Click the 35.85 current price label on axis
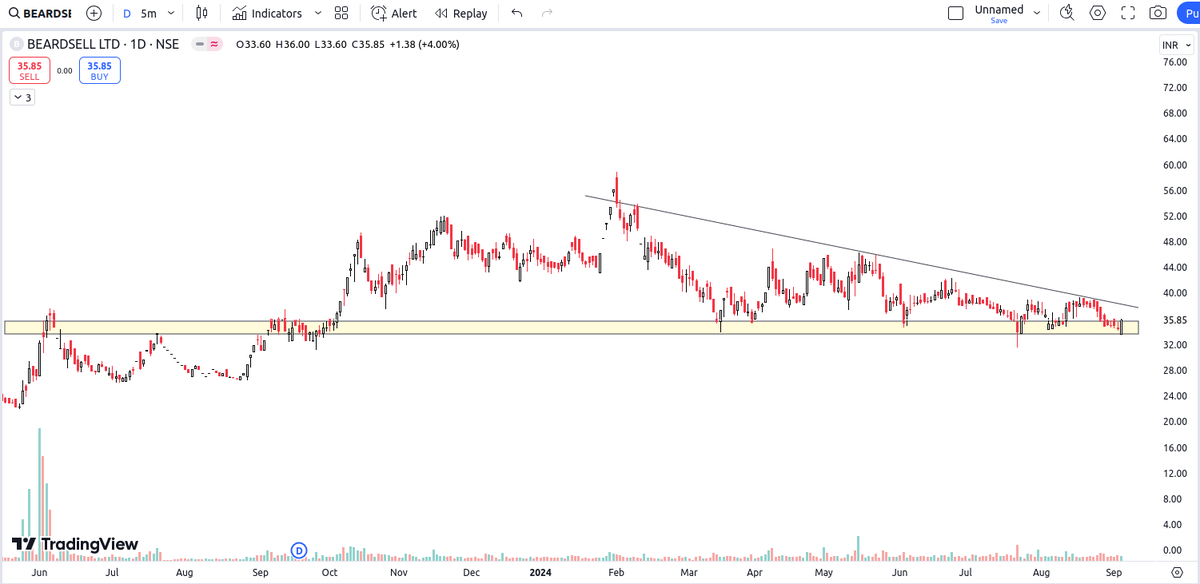 [1173, 320]
